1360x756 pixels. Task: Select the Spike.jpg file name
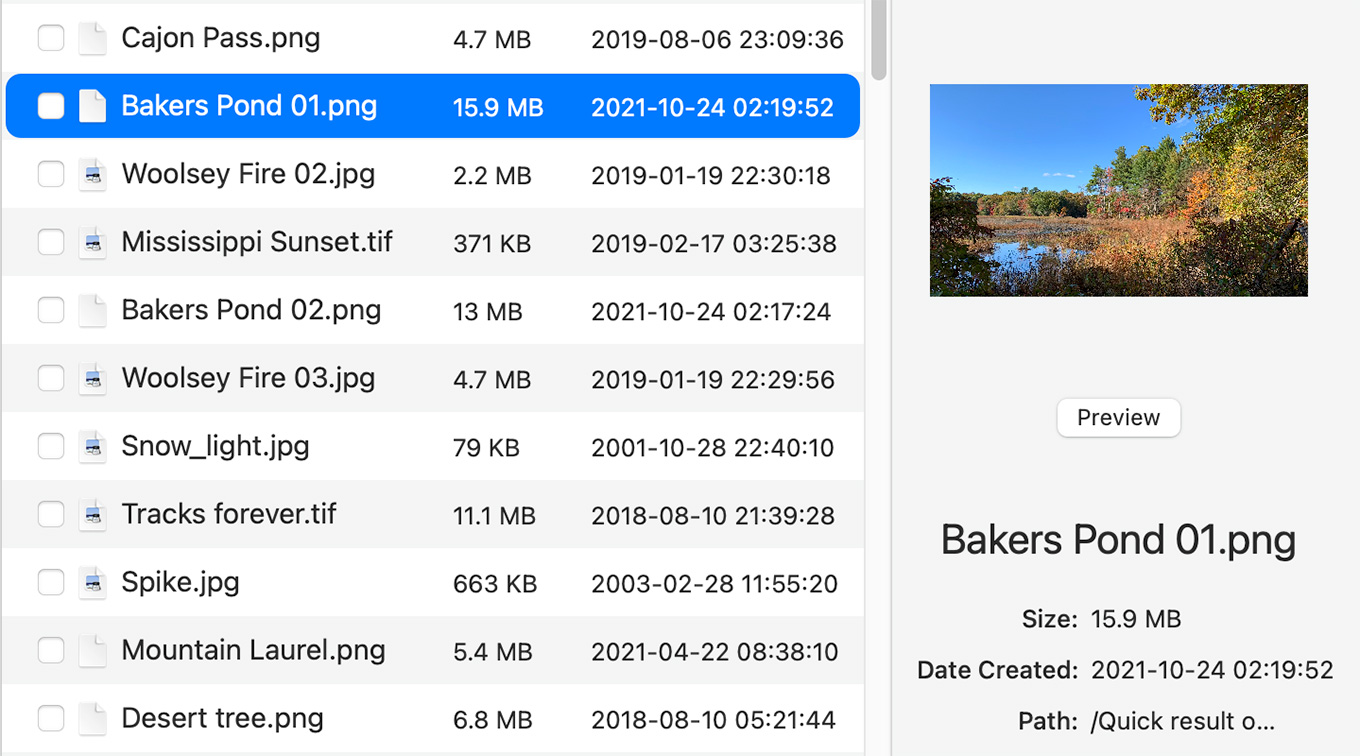pyautogui.click(x=180, y=582)
